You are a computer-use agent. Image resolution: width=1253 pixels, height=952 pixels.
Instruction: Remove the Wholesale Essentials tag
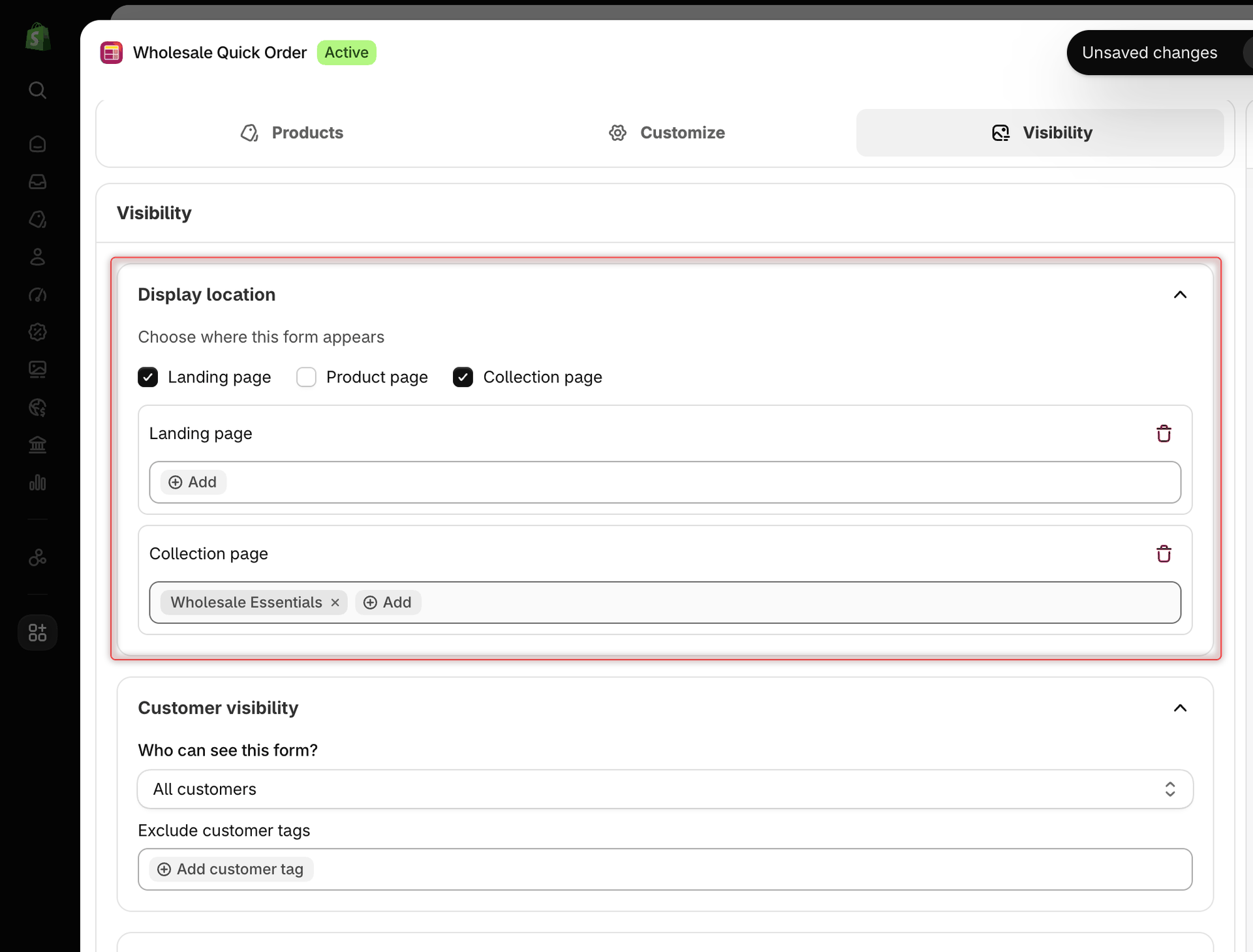(335, 602)
